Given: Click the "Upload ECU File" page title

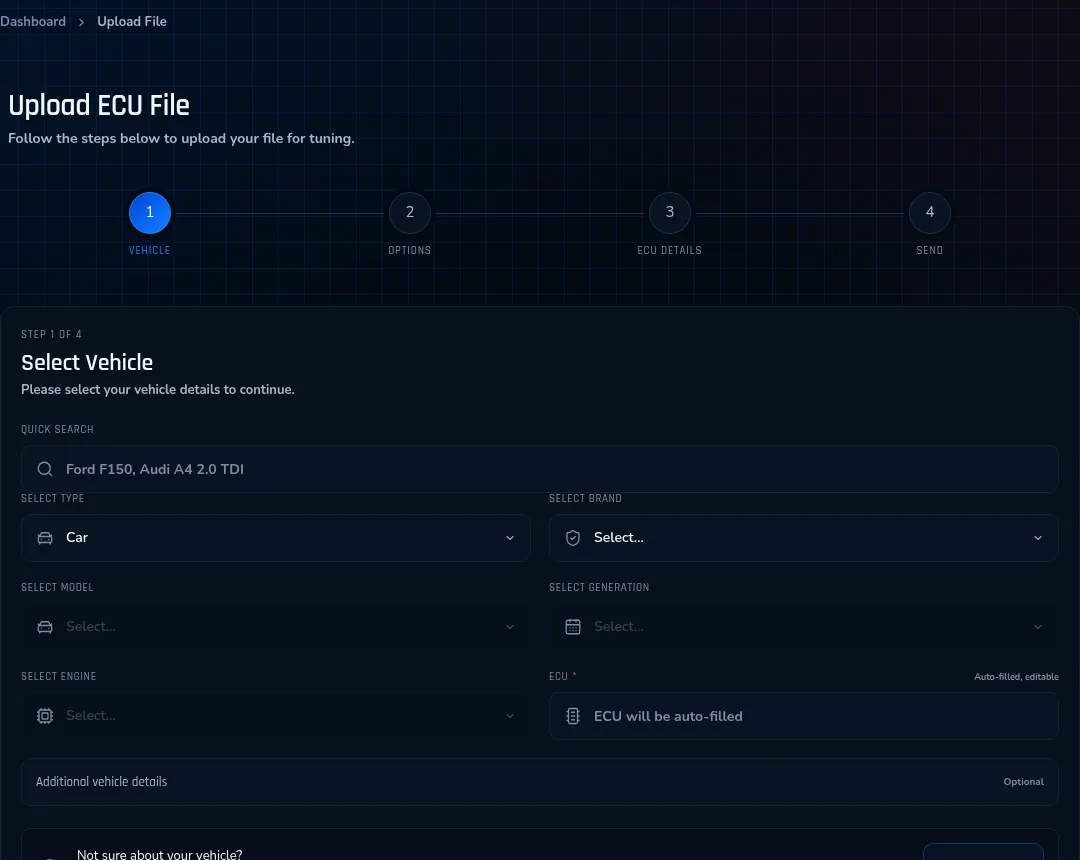Looking at the screenshot, I should coord(98,105).
